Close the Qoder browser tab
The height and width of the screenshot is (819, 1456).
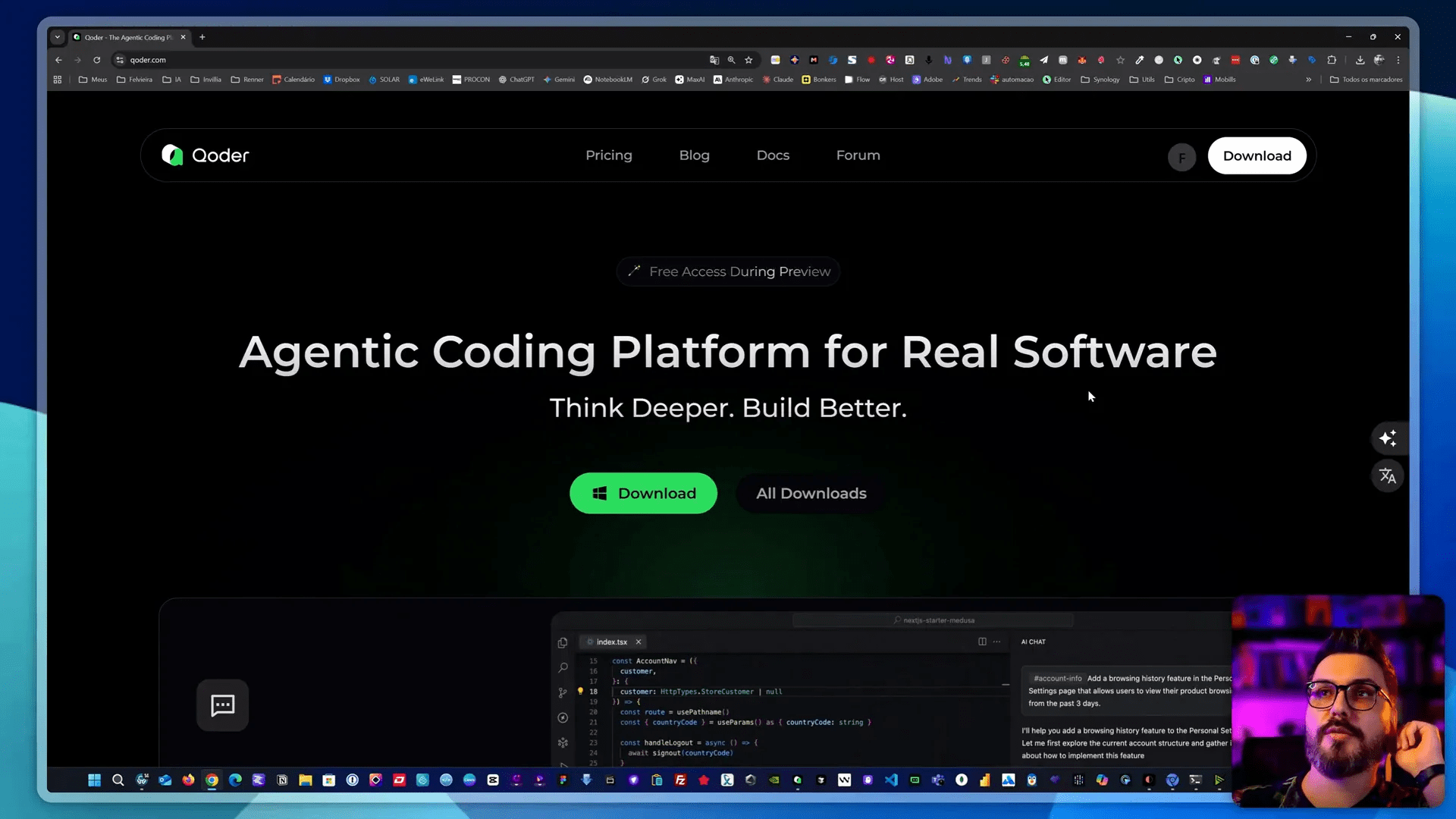(183, 37)
